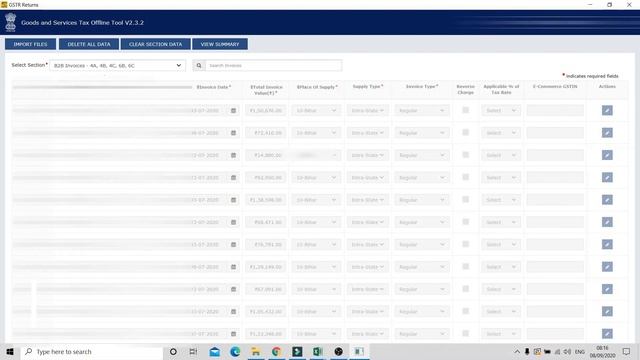Viewport: 640px width, 360px height.
Task: Open Google Chrome from the taskbar
Action: pos(276,351)
